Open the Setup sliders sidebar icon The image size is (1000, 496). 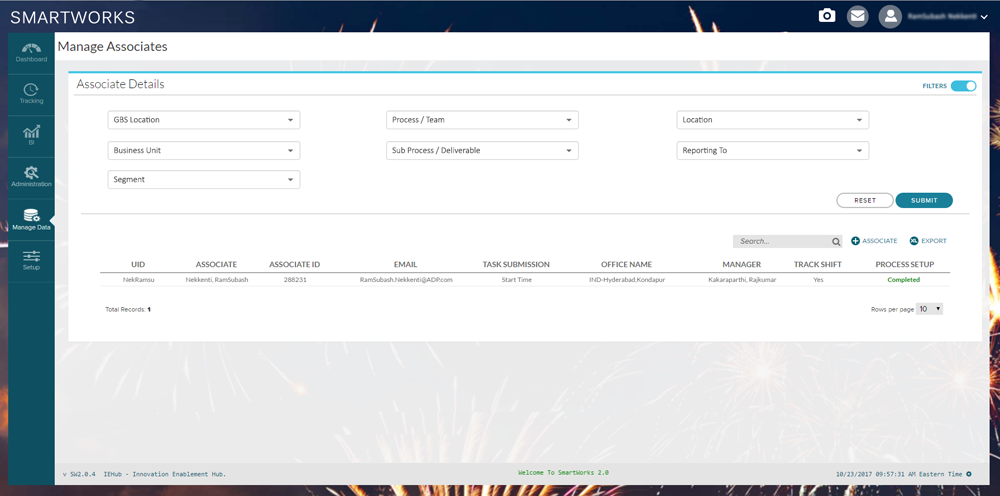pyautogui.click(x=31, y=260)
